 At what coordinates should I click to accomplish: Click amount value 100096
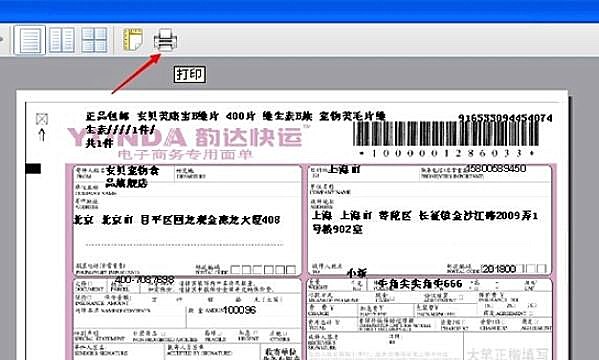pos(239,310)
